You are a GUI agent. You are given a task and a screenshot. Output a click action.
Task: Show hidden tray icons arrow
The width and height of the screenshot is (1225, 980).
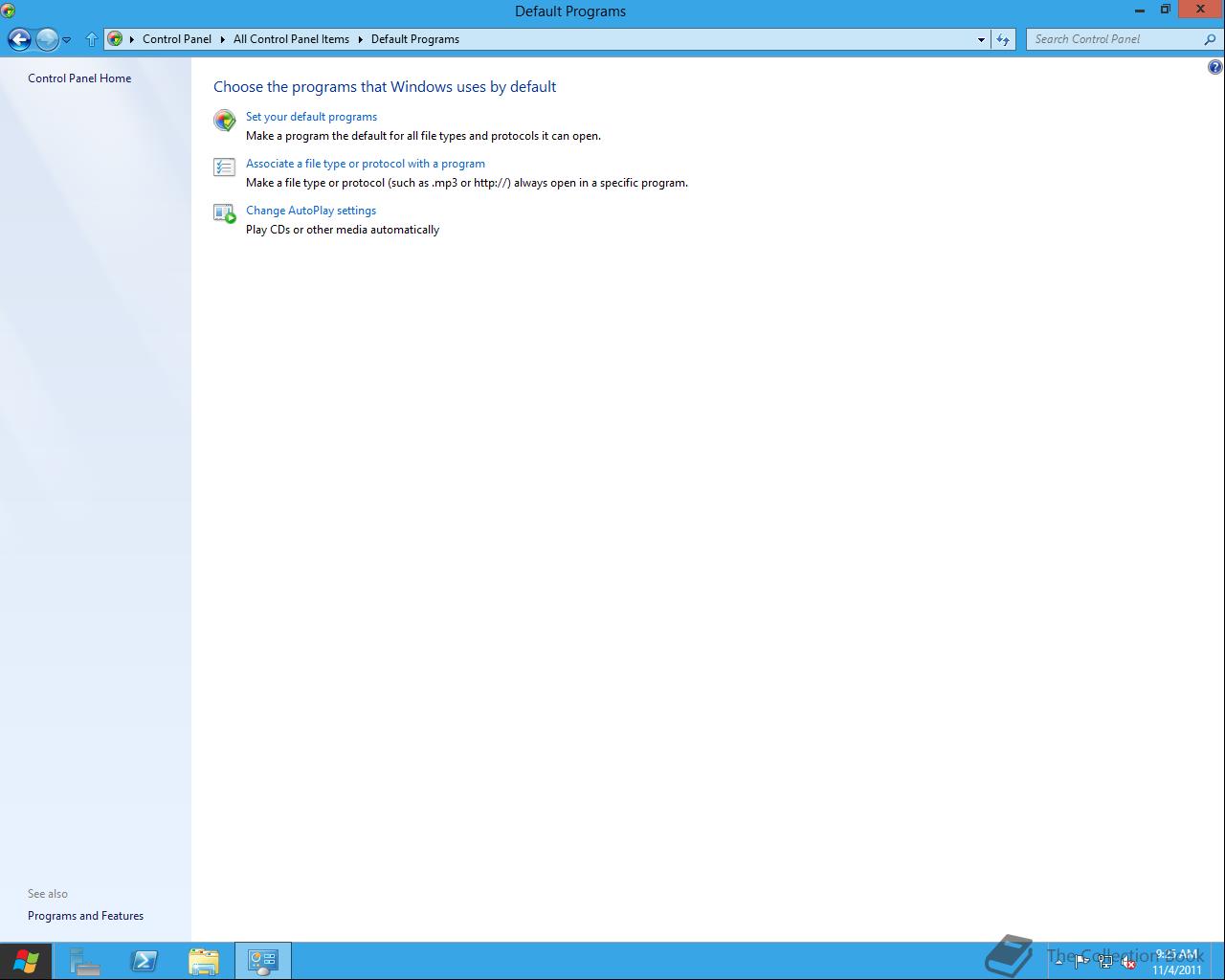pyautogui.click(x=1058, y=962)
